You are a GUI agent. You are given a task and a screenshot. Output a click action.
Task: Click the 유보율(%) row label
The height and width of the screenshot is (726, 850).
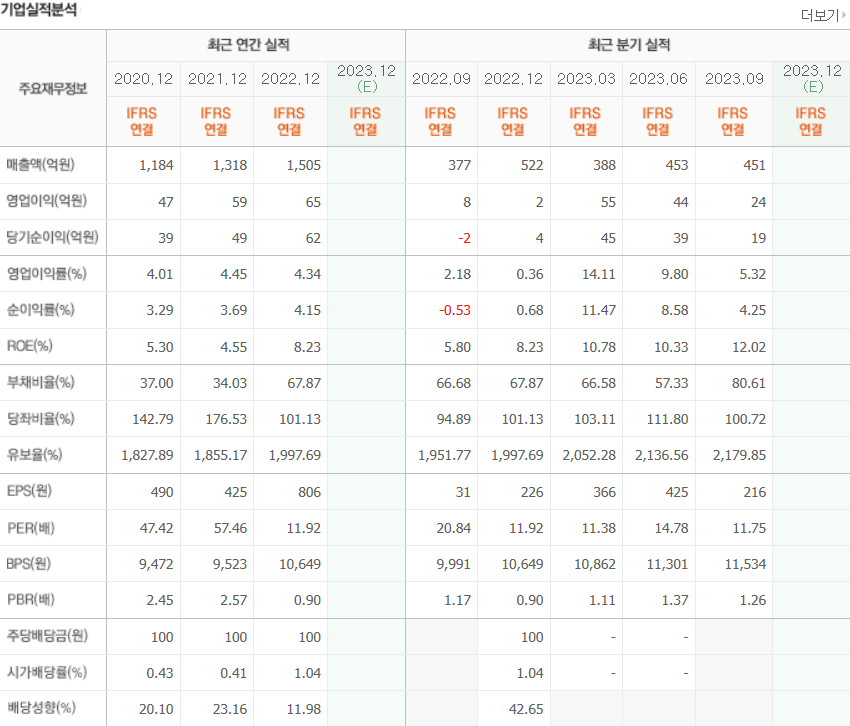(x=35, y=455)
